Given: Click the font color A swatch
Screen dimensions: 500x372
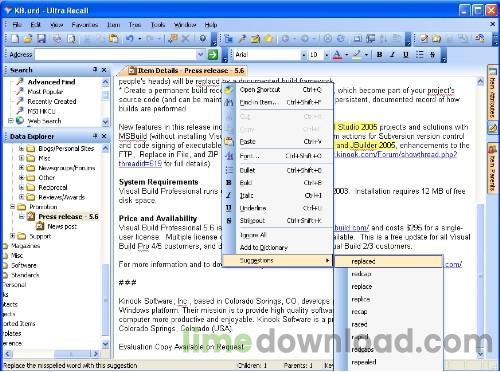Looking at the screenshot, I should [337, 54].
